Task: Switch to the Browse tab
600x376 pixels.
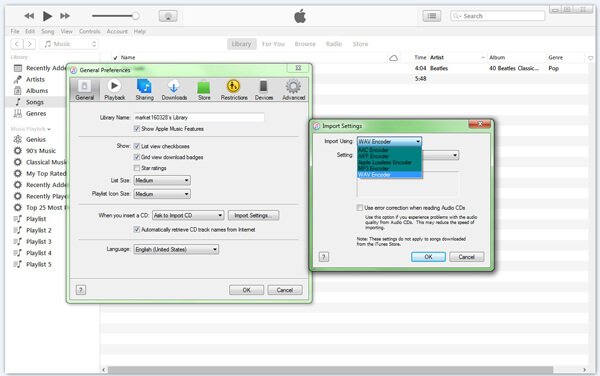Action: [305, 44]
